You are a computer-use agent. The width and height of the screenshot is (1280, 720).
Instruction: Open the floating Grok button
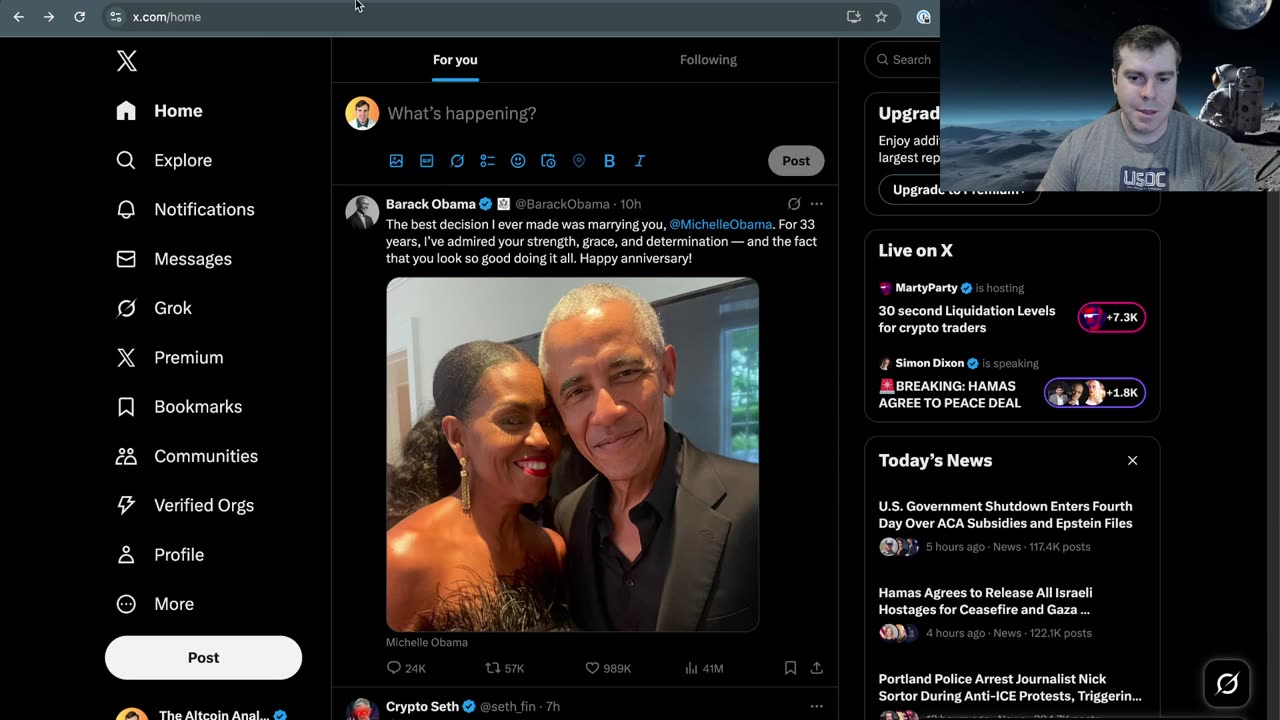click(1227, 684)
